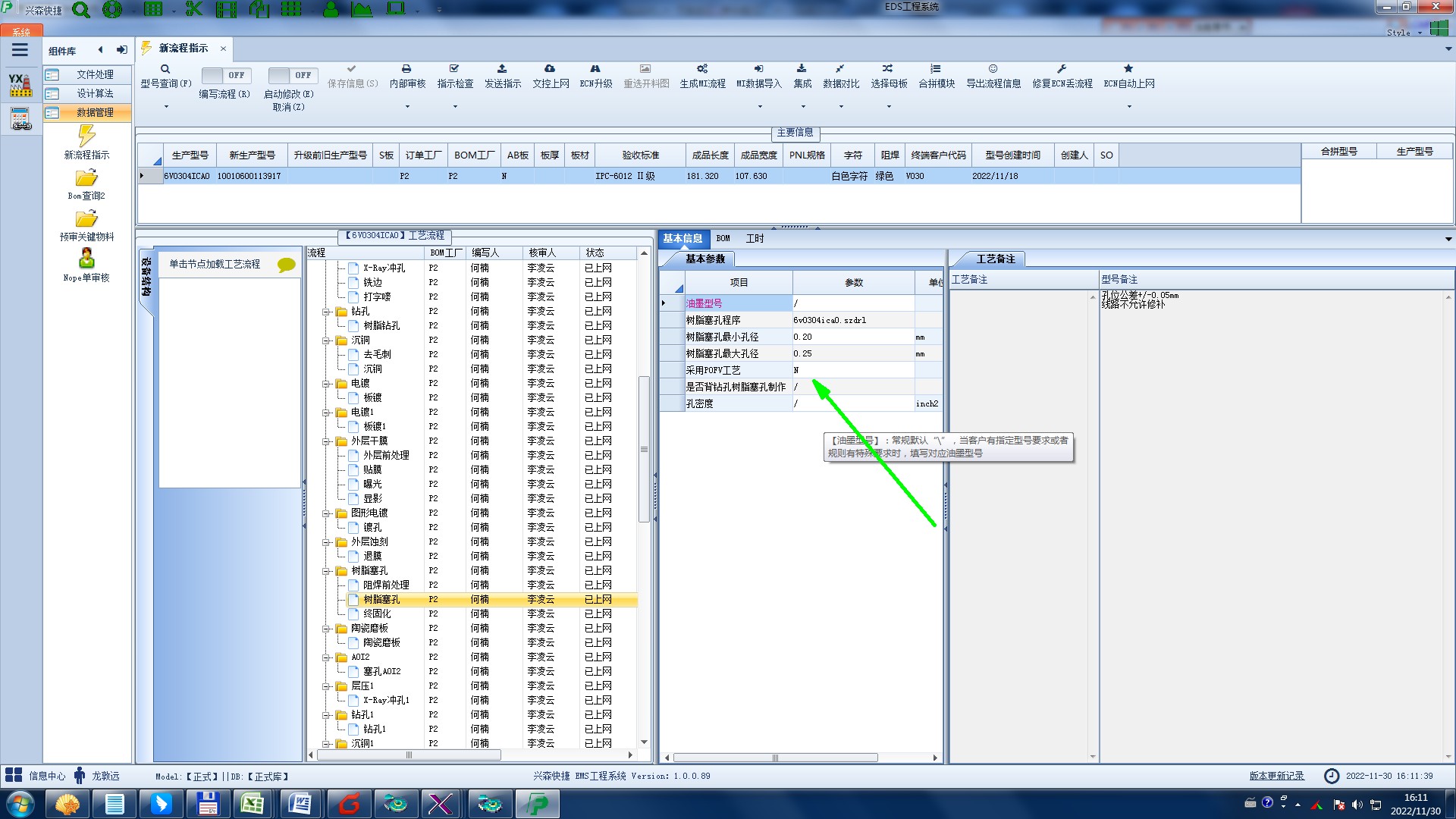Open Bom查询2 folder in sidebar
This screenshot has width=1456, height=819.
[x=86, y=178]
